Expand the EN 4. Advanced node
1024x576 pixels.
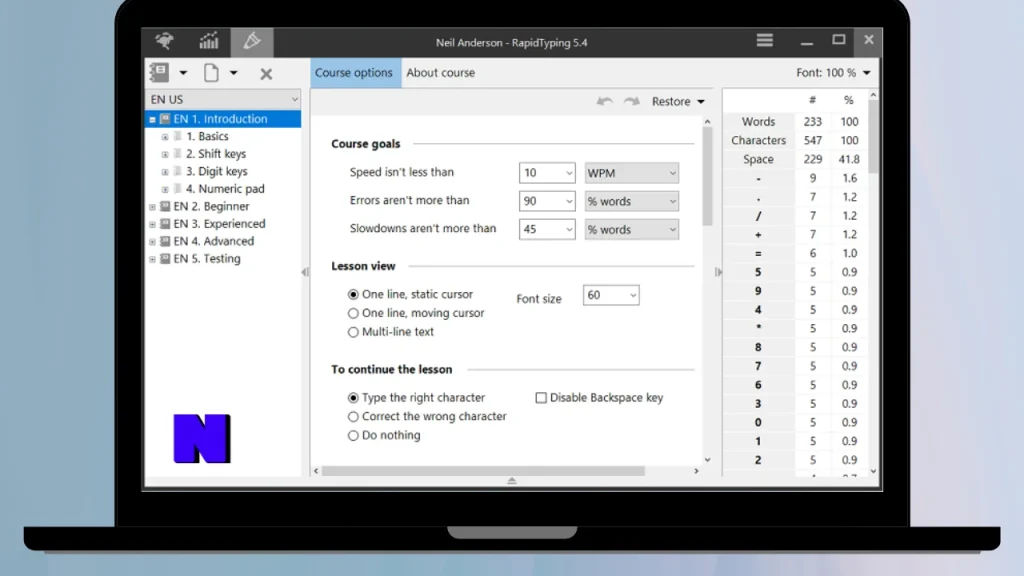pos(152,242)
